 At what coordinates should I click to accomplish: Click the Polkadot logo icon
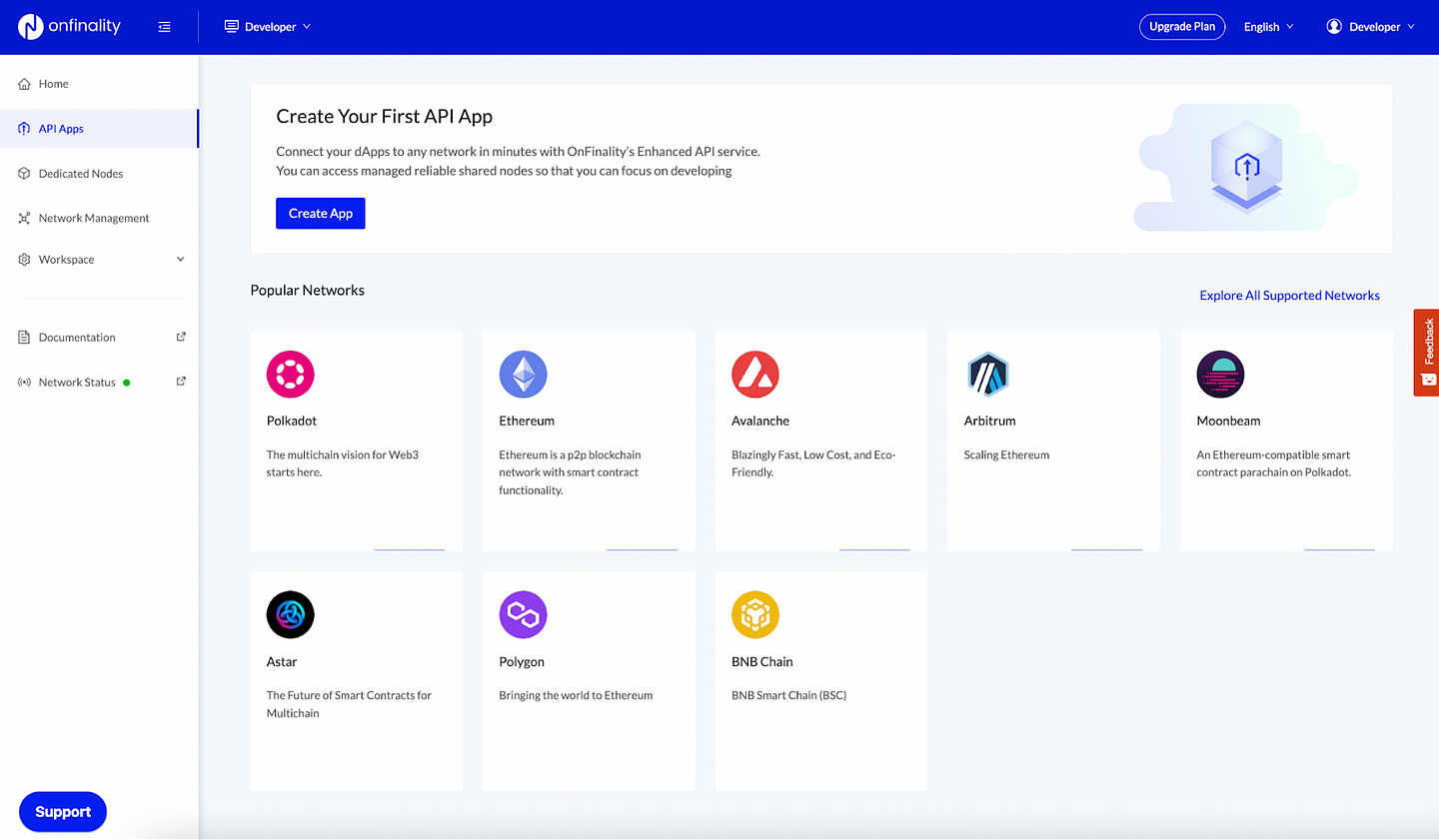click(x=291, y=375)
